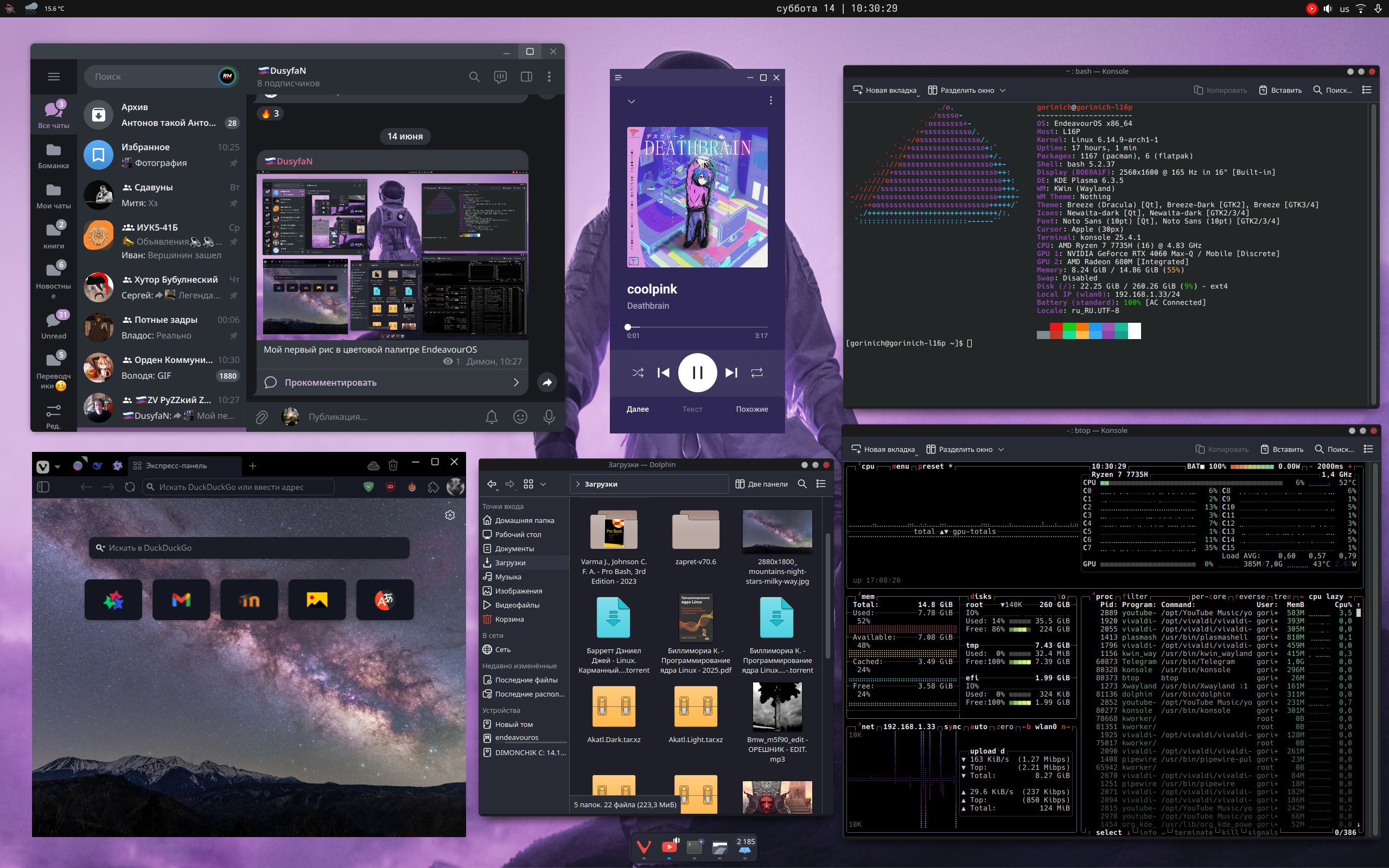The image size is (1389, 868).
Task: Click Dolphin search magnifier icon
Action: [802, 484]
